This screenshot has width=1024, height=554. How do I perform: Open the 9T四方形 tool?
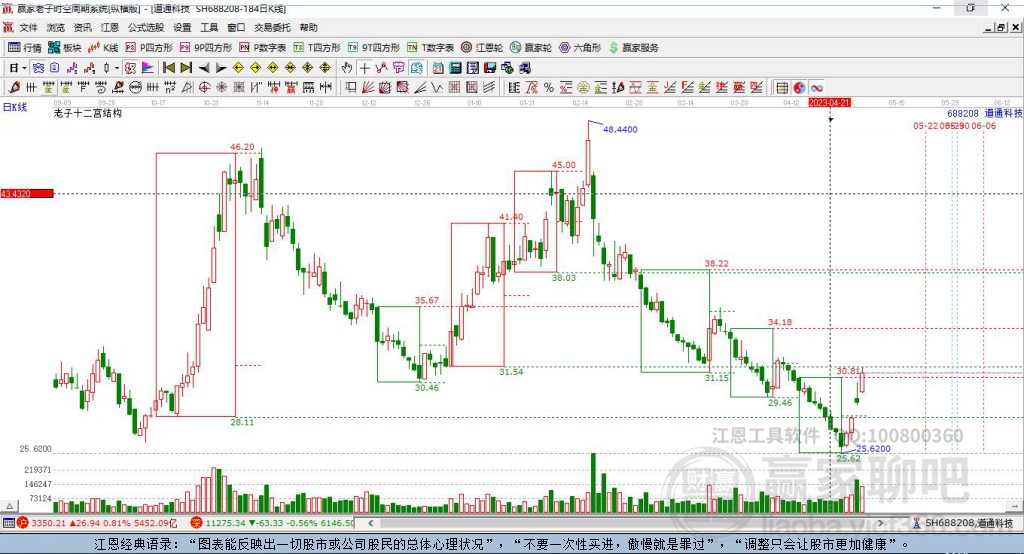[x=374, y=48]
